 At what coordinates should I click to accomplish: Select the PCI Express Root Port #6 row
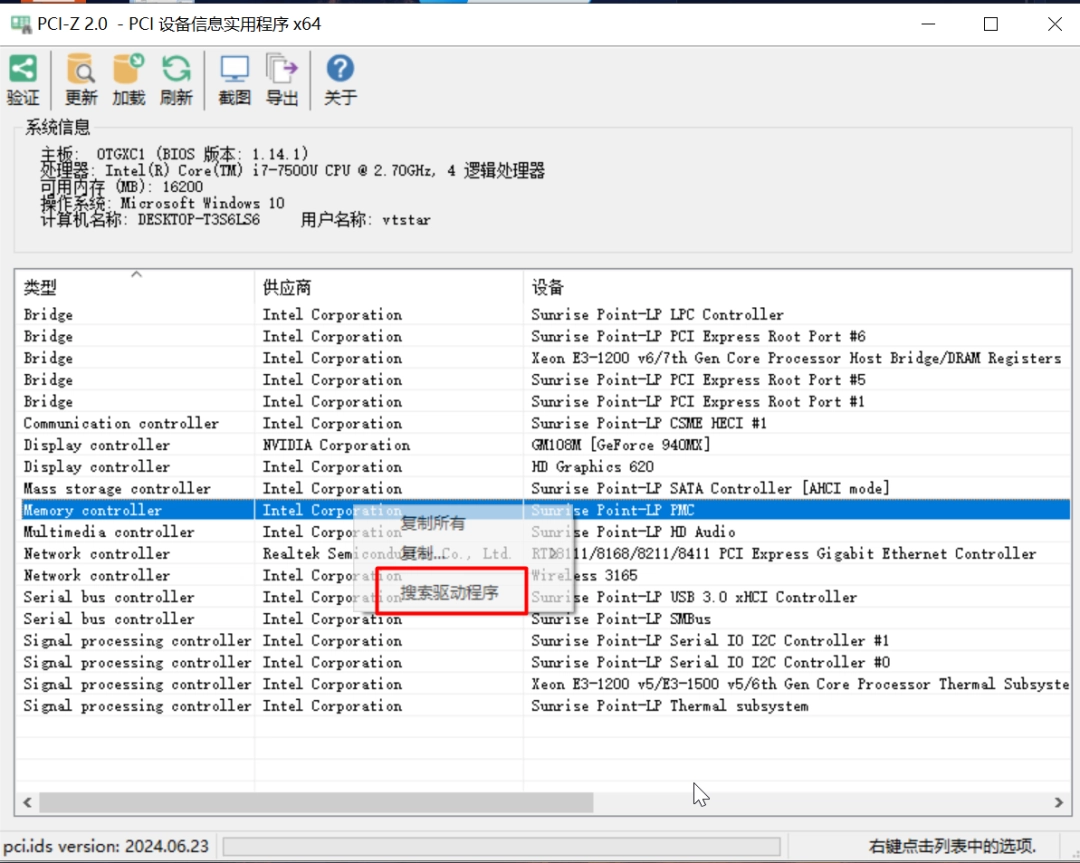point(544,336)
